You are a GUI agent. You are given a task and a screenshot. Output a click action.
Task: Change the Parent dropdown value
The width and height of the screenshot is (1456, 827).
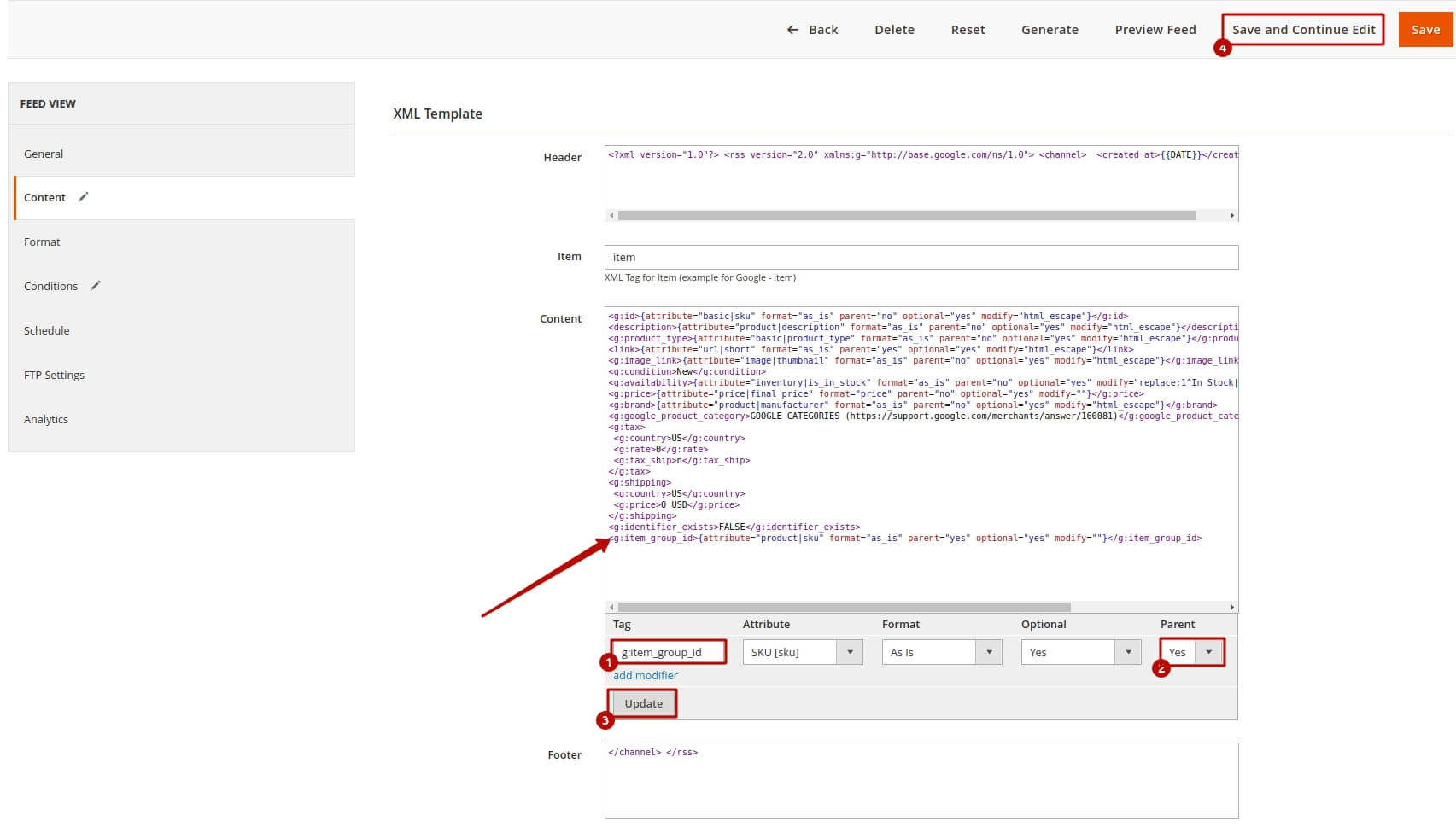[x=1192, y=653]
